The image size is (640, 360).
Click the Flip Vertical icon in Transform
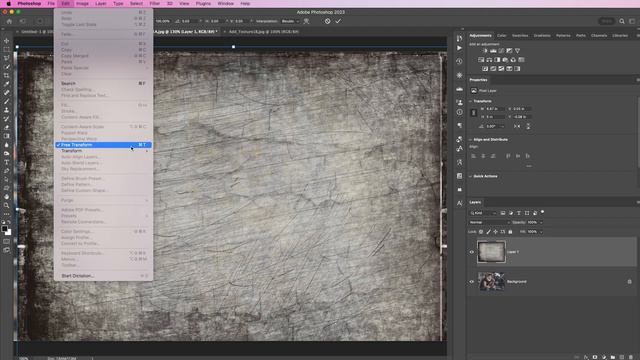528,127
